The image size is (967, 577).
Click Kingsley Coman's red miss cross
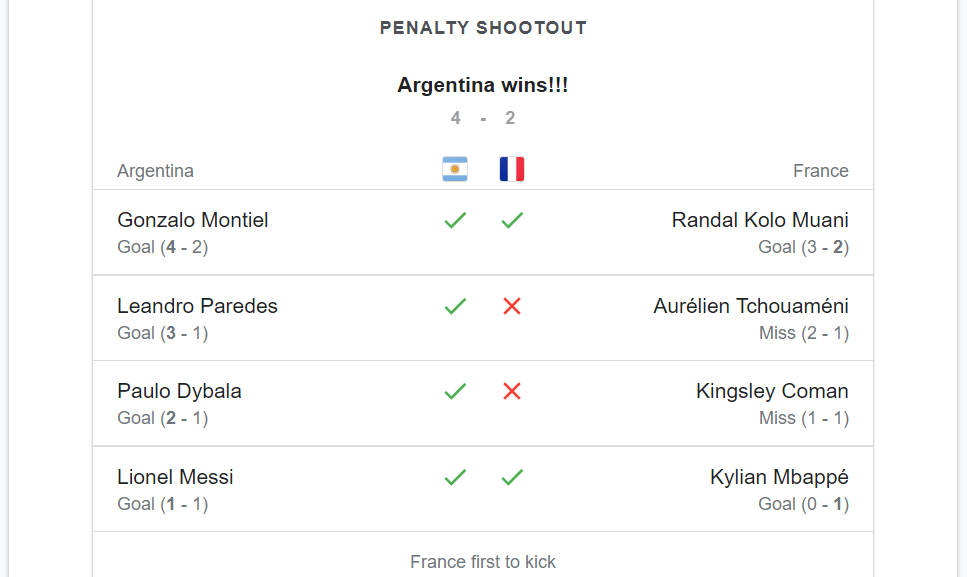512,391
